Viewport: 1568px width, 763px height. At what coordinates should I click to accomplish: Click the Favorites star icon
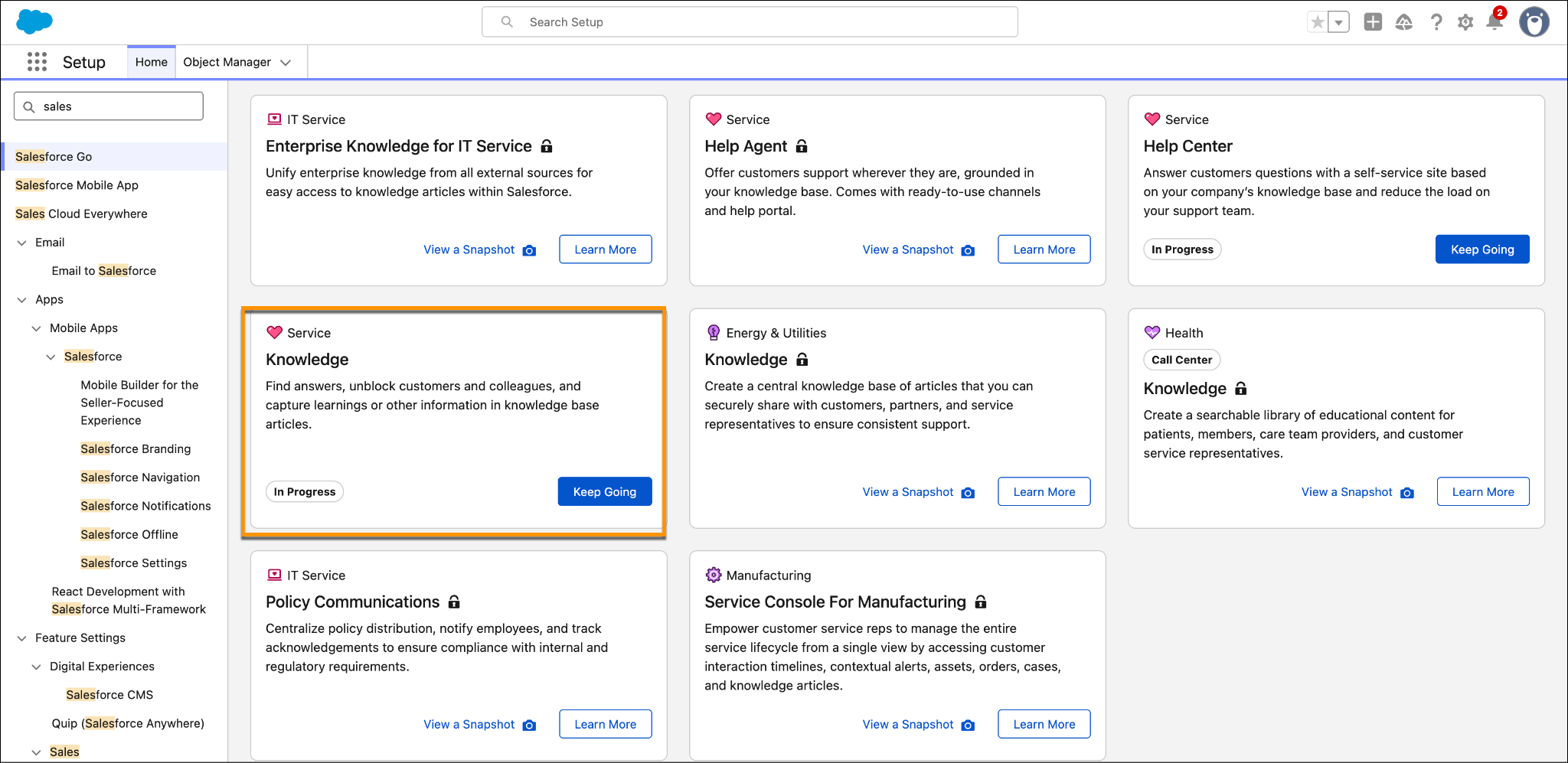coord(1317,22)
